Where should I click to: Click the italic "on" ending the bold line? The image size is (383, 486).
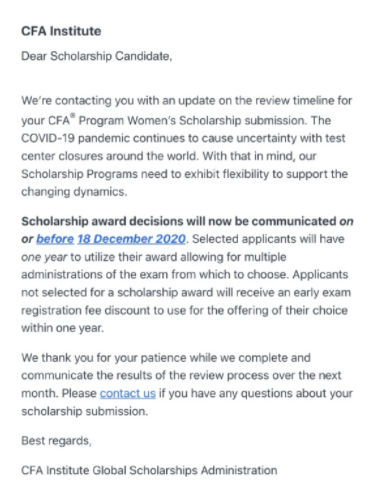346,221
